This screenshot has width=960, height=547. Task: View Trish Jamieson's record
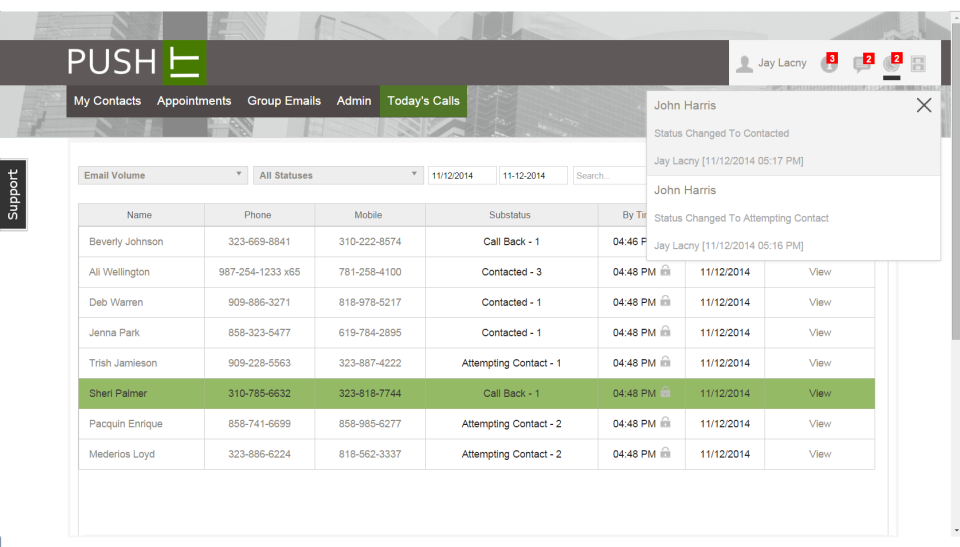(x=820, y=363)
